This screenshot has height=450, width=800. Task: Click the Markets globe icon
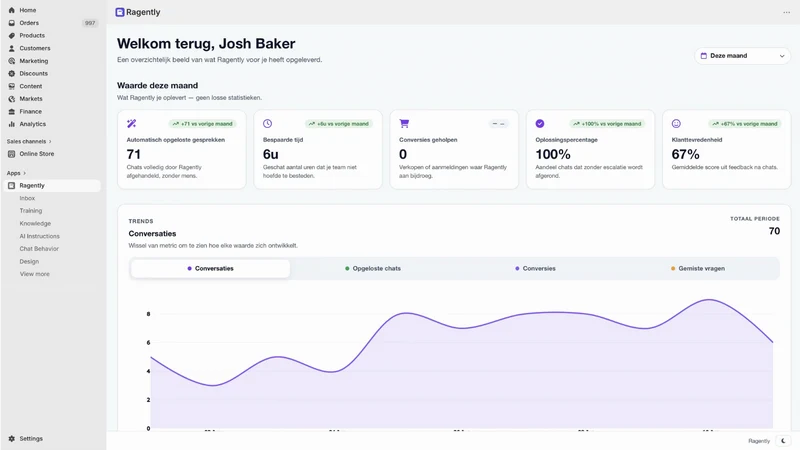12,99
